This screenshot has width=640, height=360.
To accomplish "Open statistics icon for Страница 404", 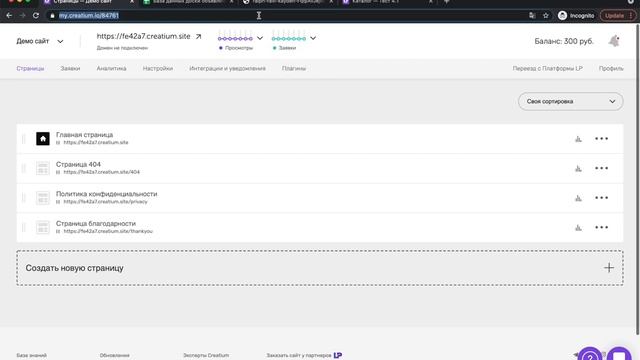I will coord(578,168).
